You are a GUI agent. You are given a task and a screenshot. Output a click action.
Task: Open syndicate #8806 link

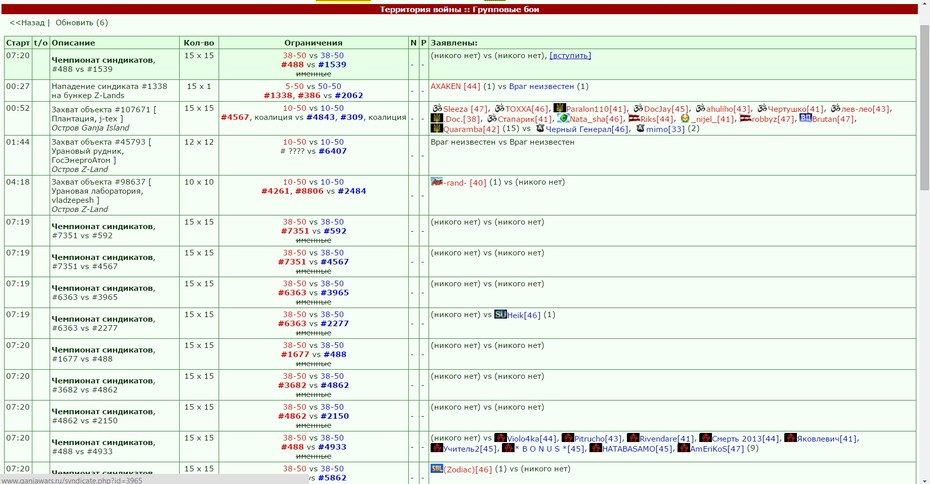(x=310, y=191)
